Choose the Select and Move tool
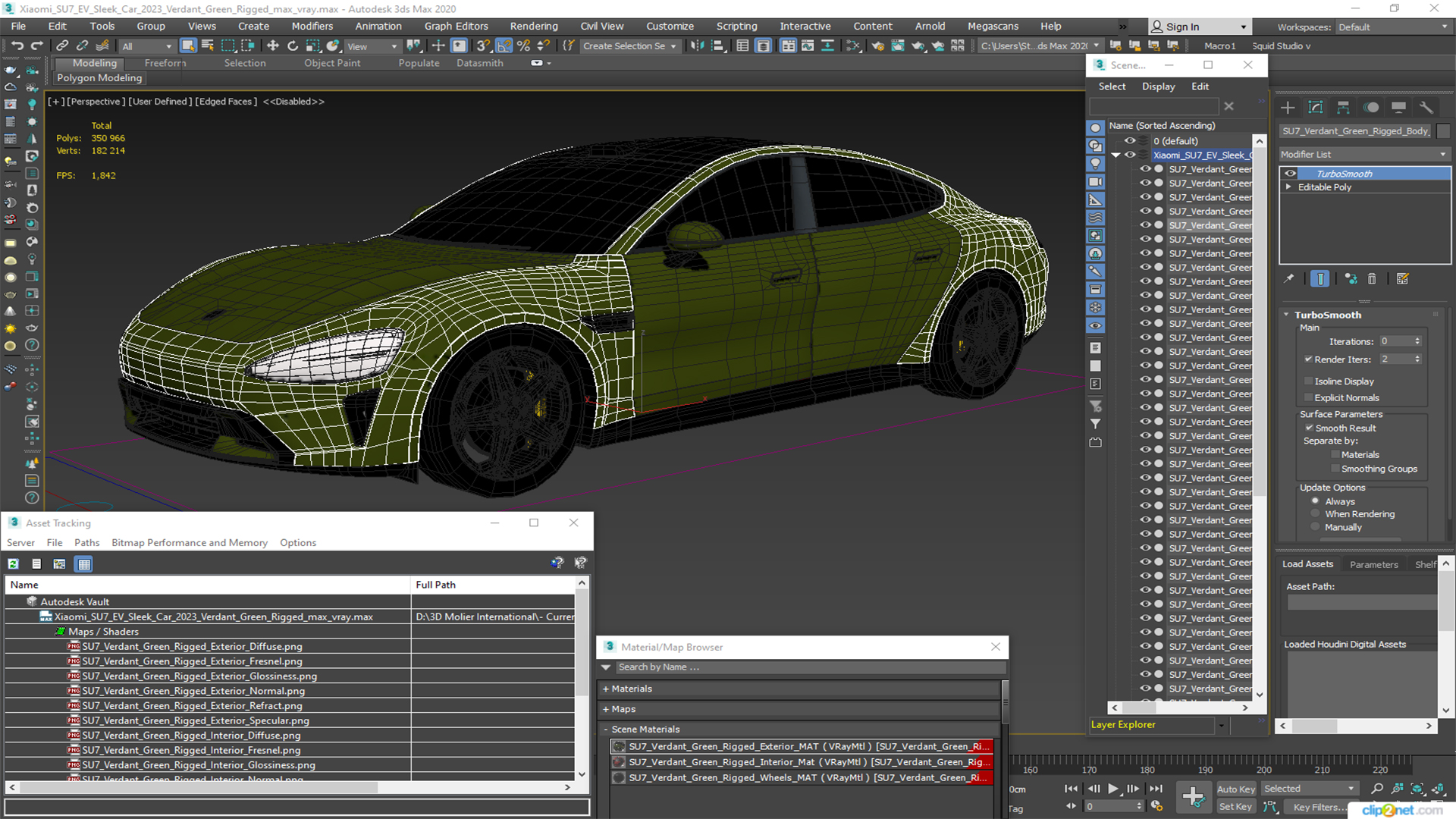This screenshot has height=819, width=1456. click(x=273, y=45)
